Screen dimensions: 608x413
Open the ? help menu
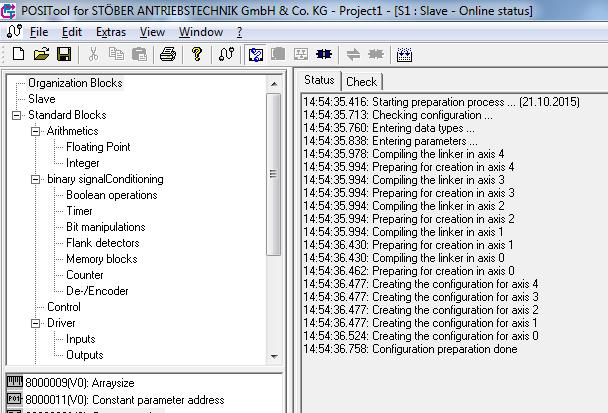tap(240, 32)
